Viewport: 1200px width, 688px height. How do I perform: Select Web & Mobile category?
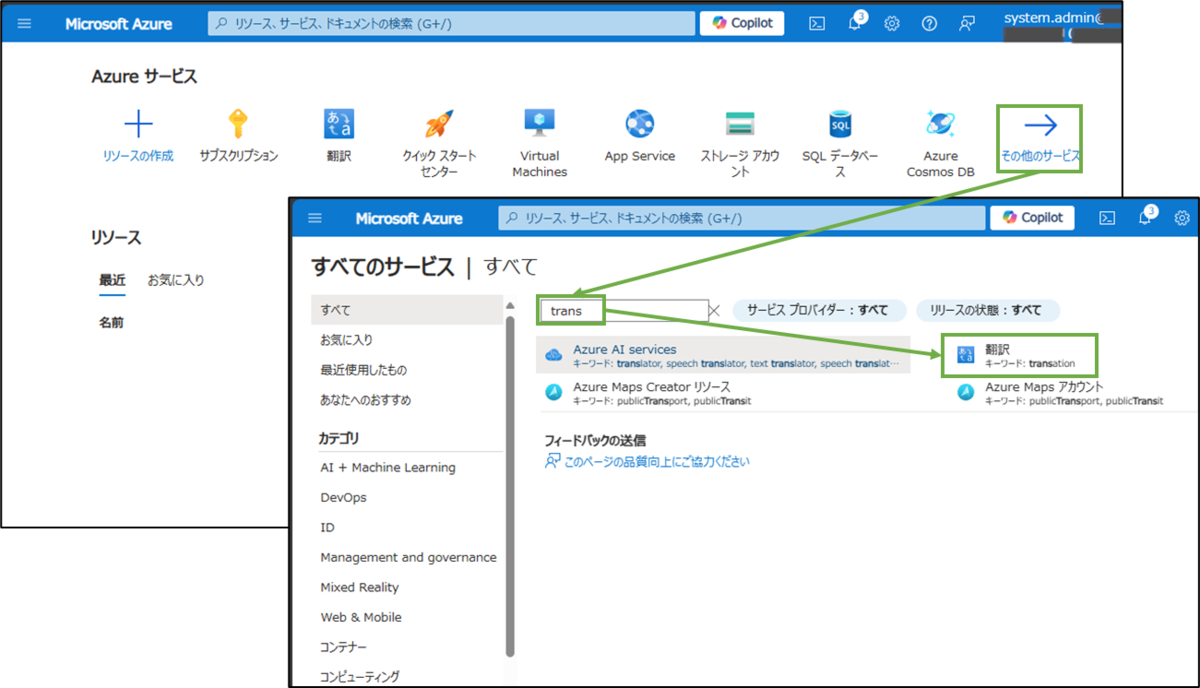[361, 618]
